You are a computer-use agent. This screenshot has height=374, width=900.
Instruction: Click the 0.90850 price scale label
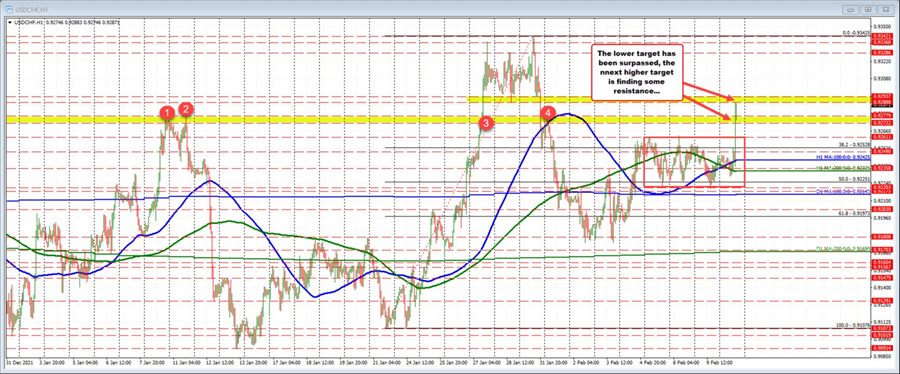tap(881, 356)
